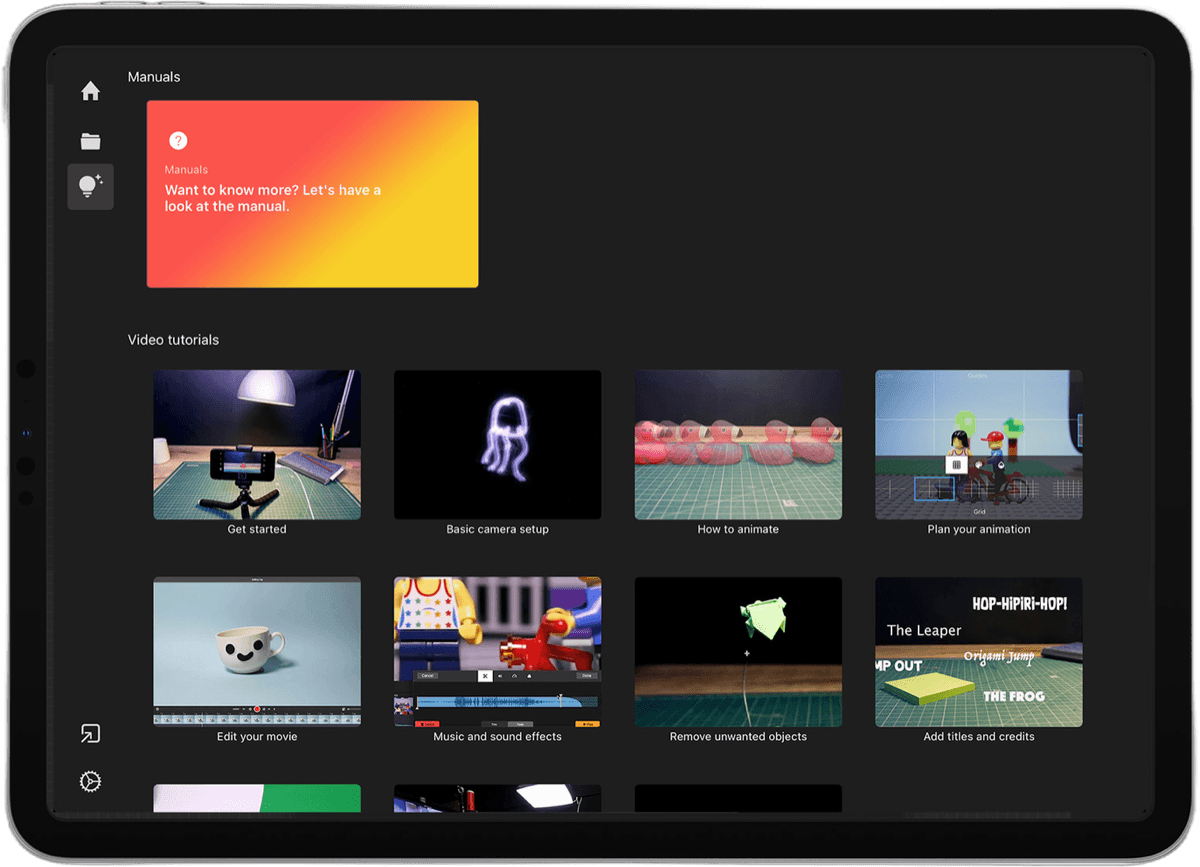Viewport: 1200px width, 867px height.
Task: Watch the How to animate video
Action: [x=737, y=444]
